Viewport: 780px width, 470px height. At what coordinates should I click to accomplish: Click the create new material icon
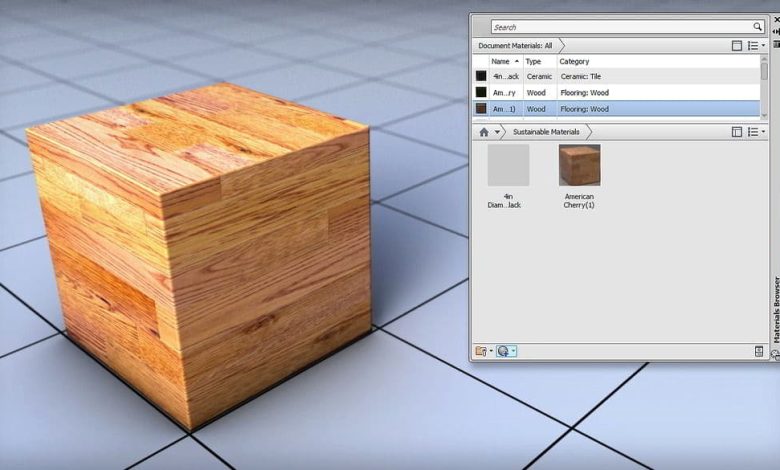(502, 351)
